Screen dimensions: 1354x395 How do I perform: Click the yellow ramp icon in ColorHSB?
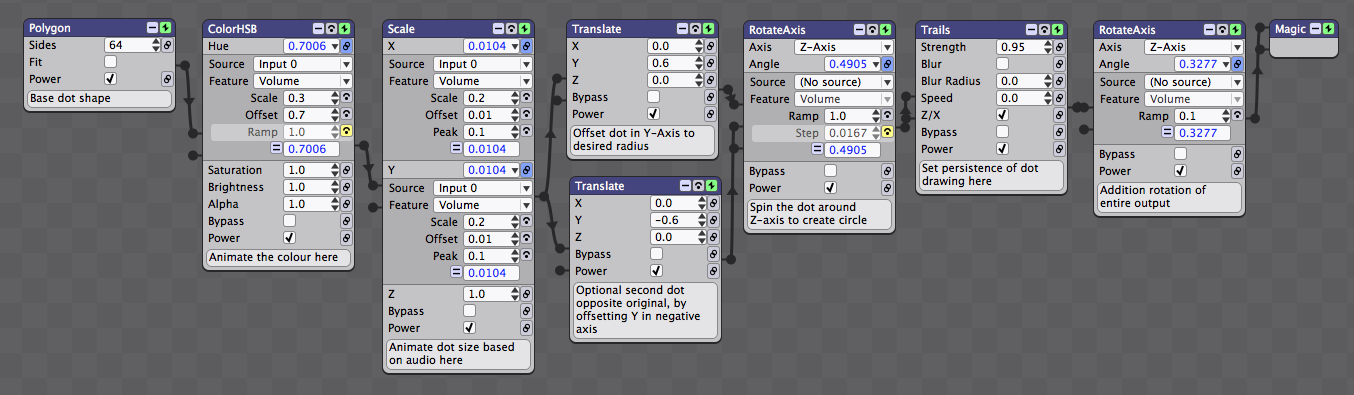click(346, 132)
